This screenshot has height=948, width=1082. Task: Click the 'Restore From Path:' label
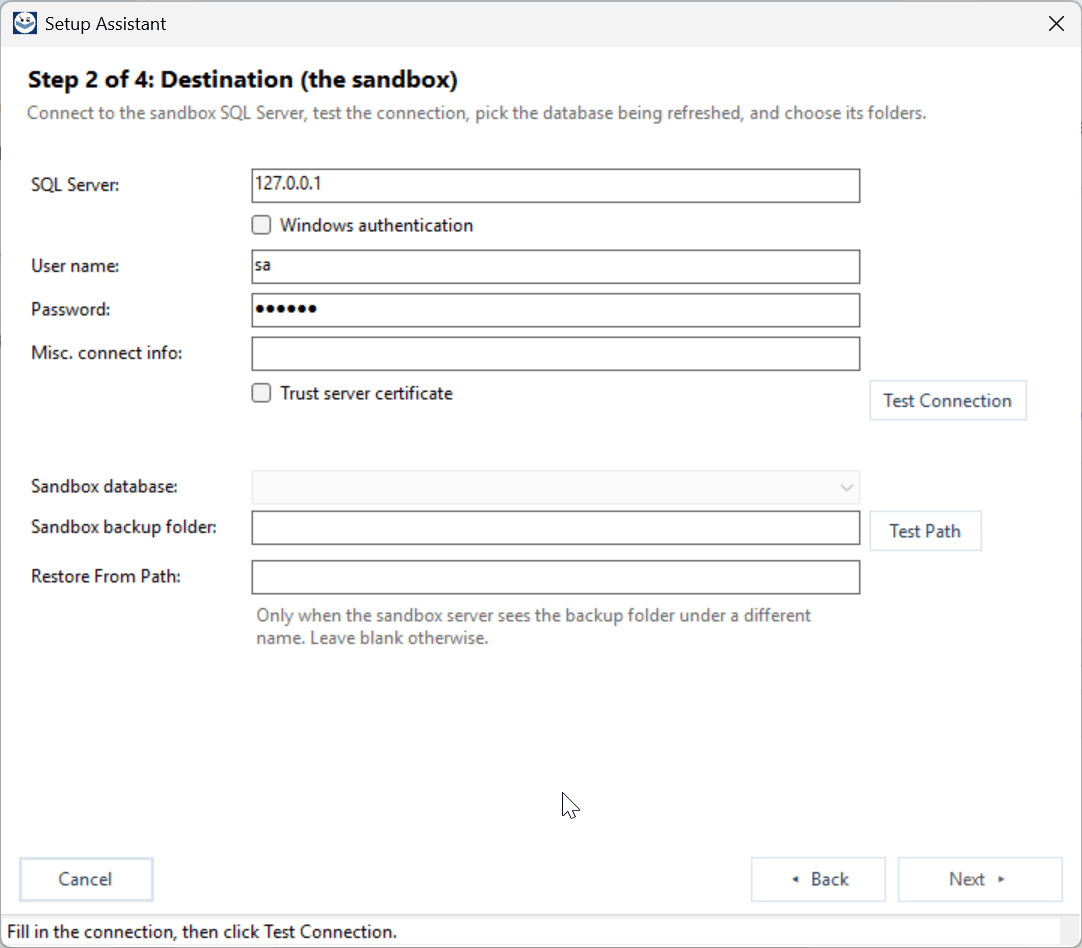106,576
